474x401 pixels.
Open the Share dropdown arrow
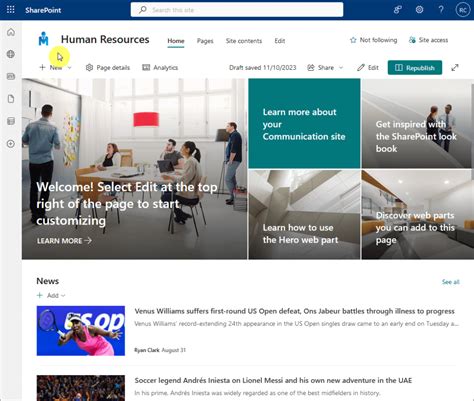pos(341,68)
